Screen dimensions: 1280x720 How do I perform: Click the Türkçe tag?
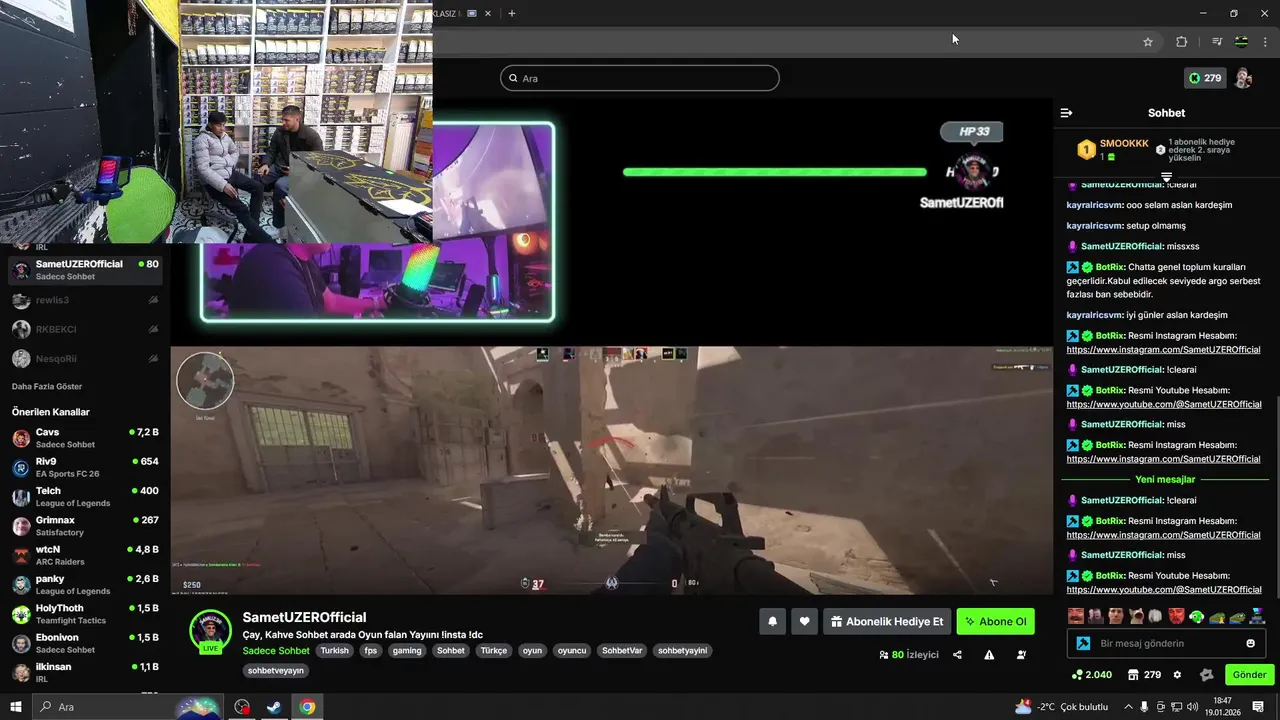click(494, 650)
